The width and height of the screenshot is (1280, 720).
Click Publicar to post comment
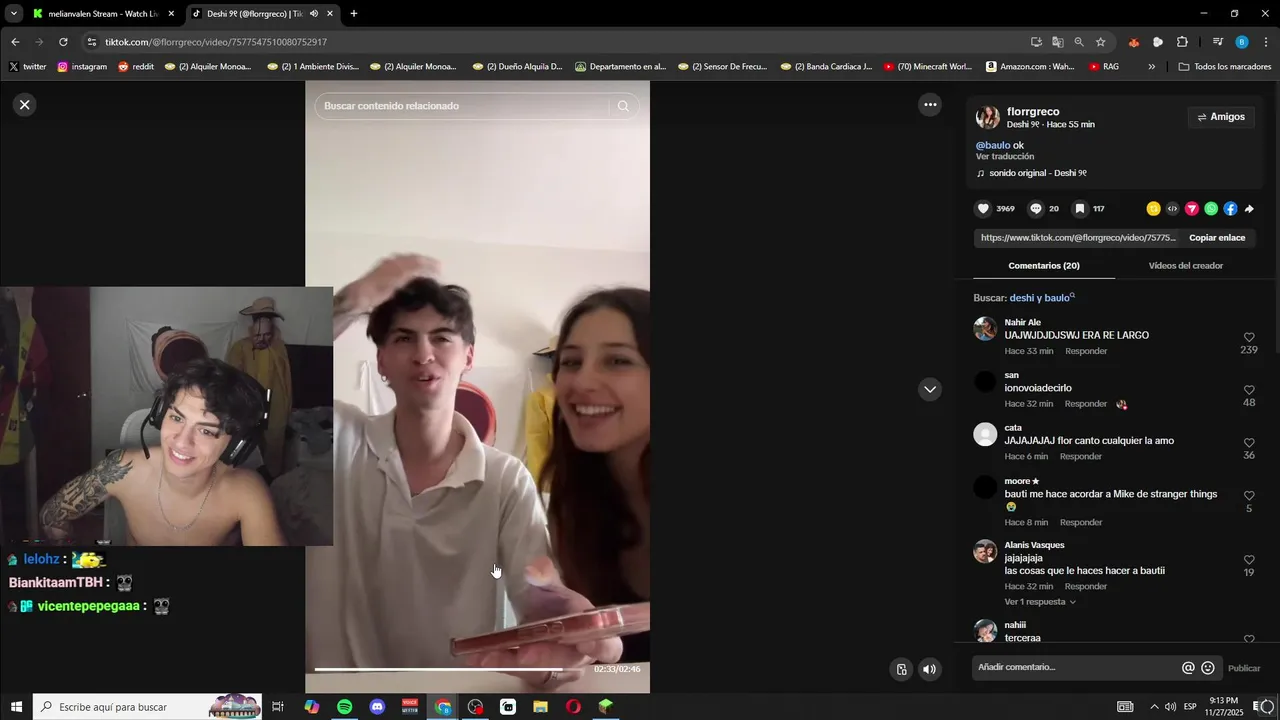pyautogui.click(x=1244, y=668)
